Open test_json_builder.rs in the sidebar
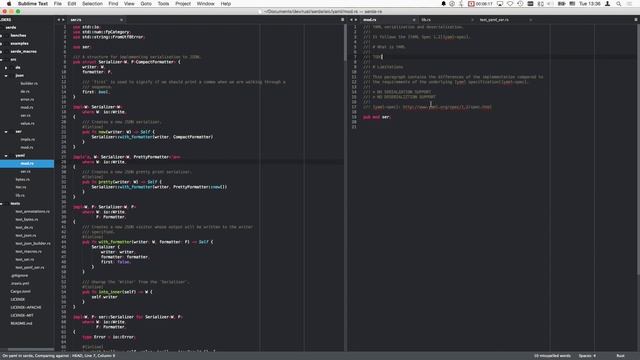 tap(33, 243)
